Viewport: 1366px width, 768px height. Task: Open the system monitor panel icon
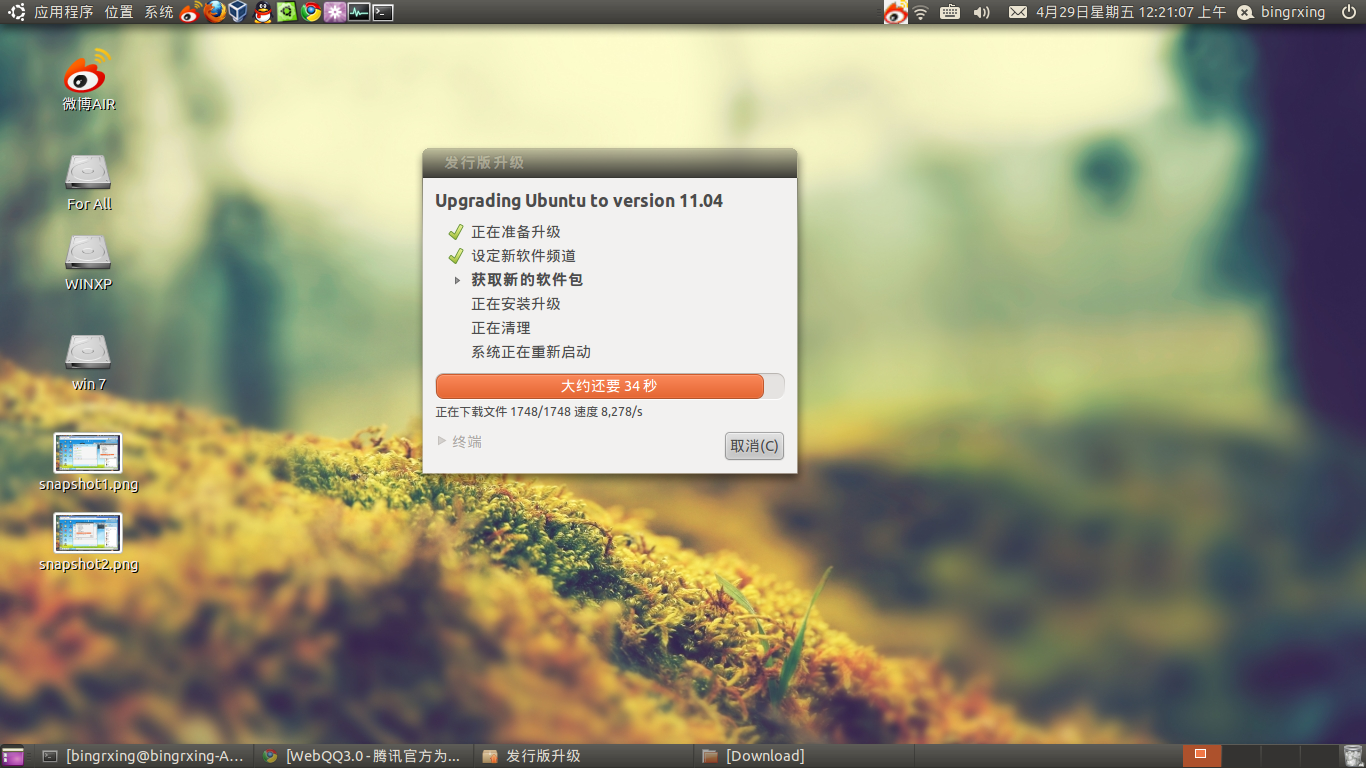tap(361, 12)
